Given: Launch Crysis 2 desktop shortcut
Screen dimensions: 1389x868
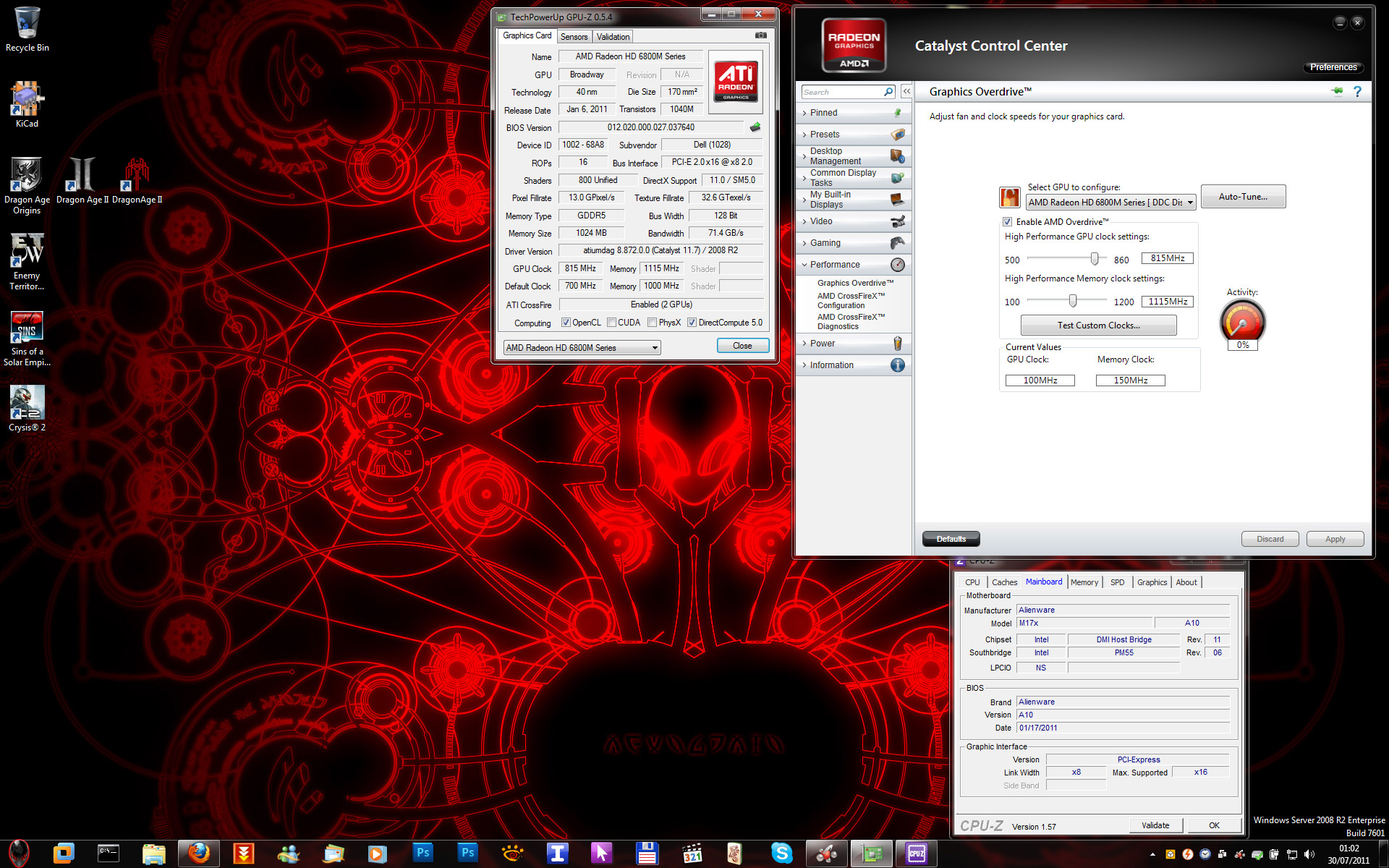Looking at the screenshot, I should [27, 408].
